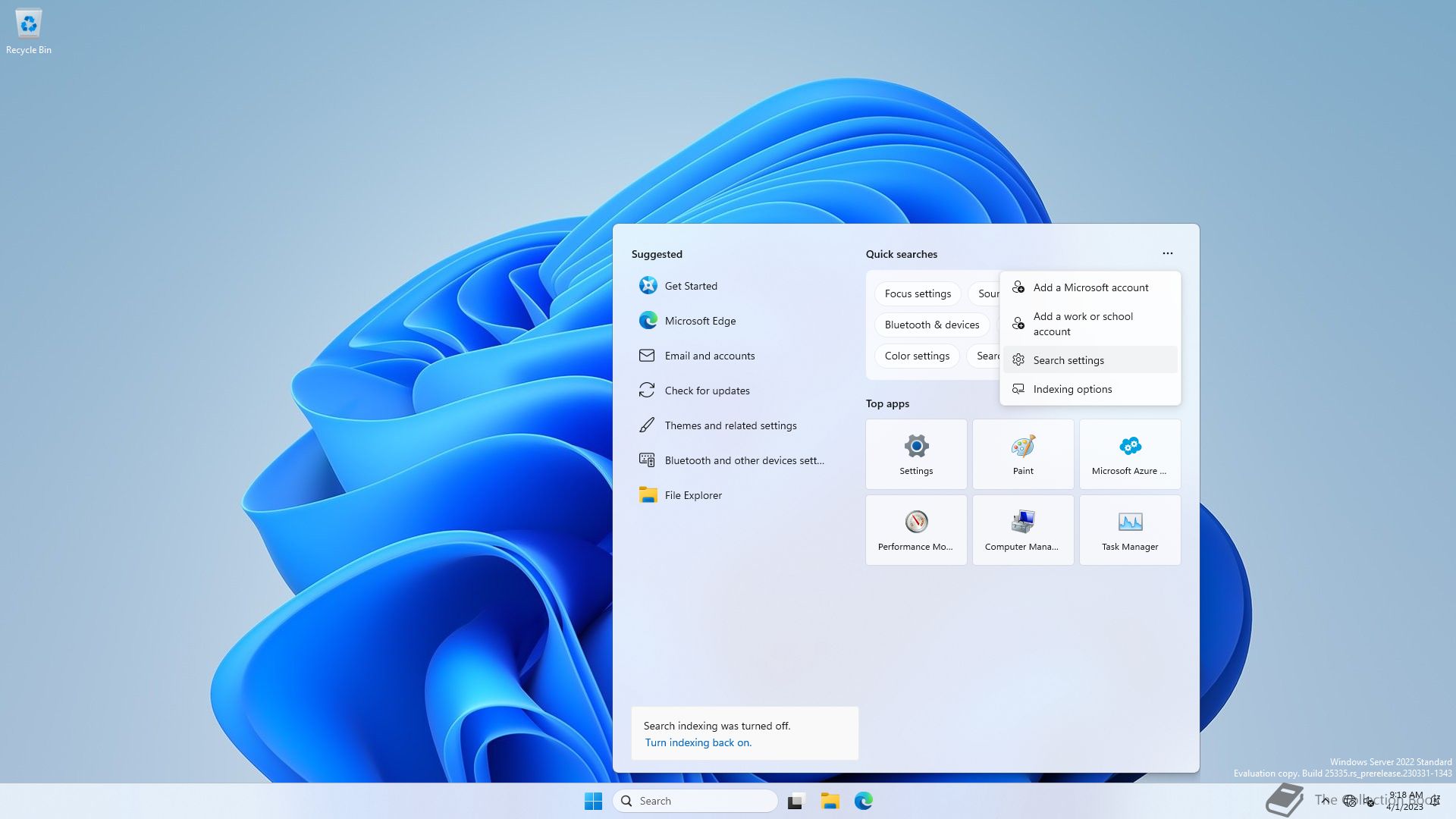Launch Edge from the taskbar
The width and height of the screenshot is (1456, 819).
tap(864, 801)
